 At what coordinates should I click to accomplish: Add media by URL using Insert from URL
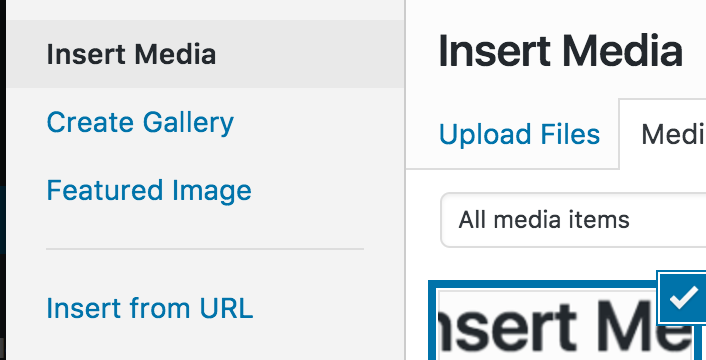(149, 308)
